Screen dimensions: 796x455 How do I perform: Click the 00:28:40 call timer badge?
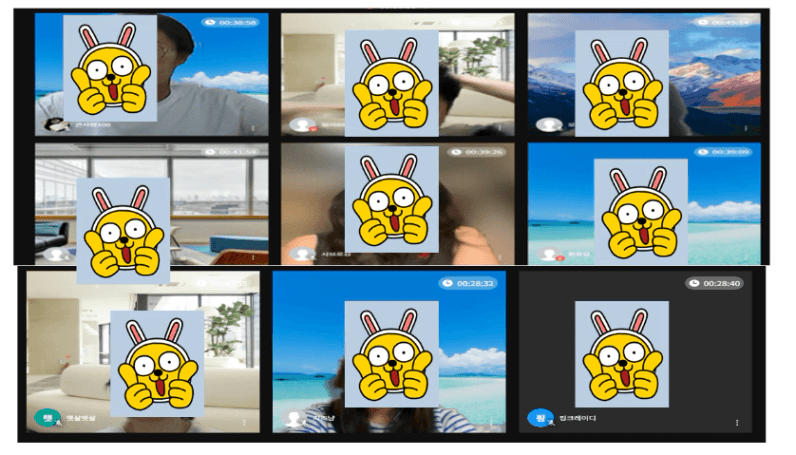click(715, 283)
